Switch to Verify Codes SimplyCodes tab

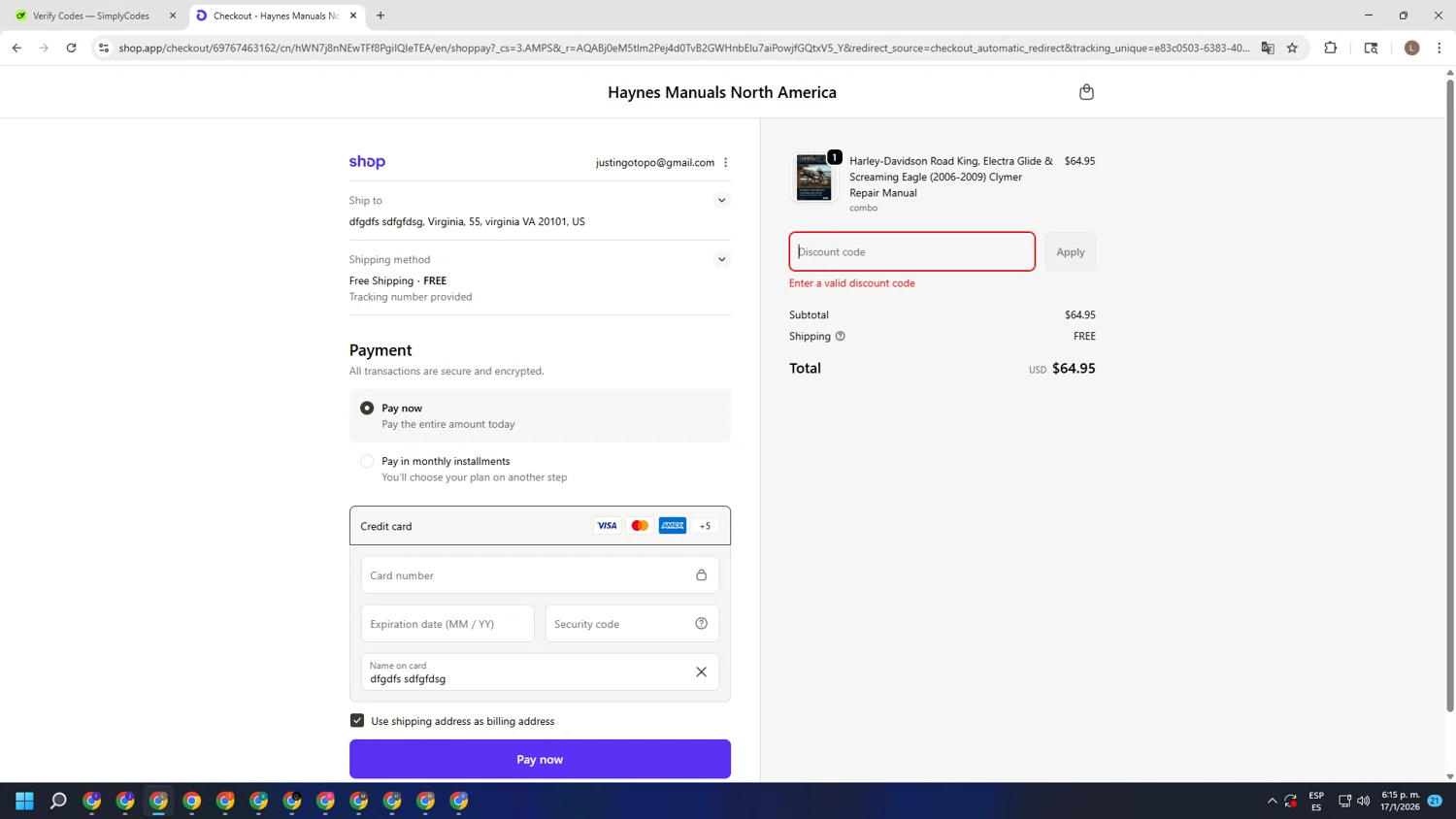(x=91, y=16)
